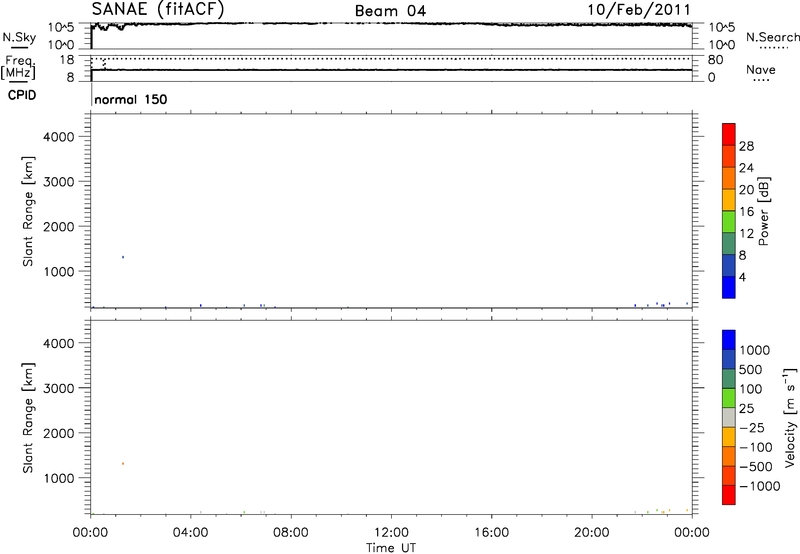The image size is (800, 554).
Task: Click the 18 label on frequency axis
Action: point(67,60)
